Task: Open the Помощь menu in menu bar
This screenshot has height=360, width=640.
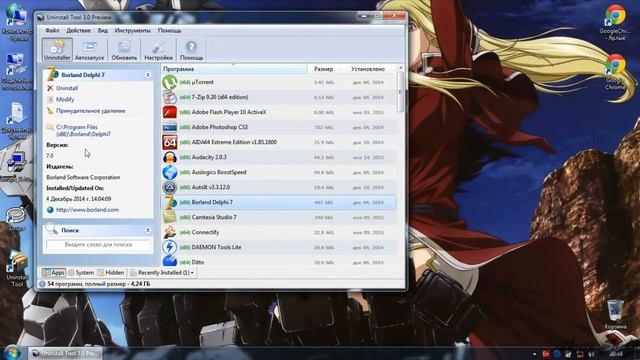Action: point(169,31)
